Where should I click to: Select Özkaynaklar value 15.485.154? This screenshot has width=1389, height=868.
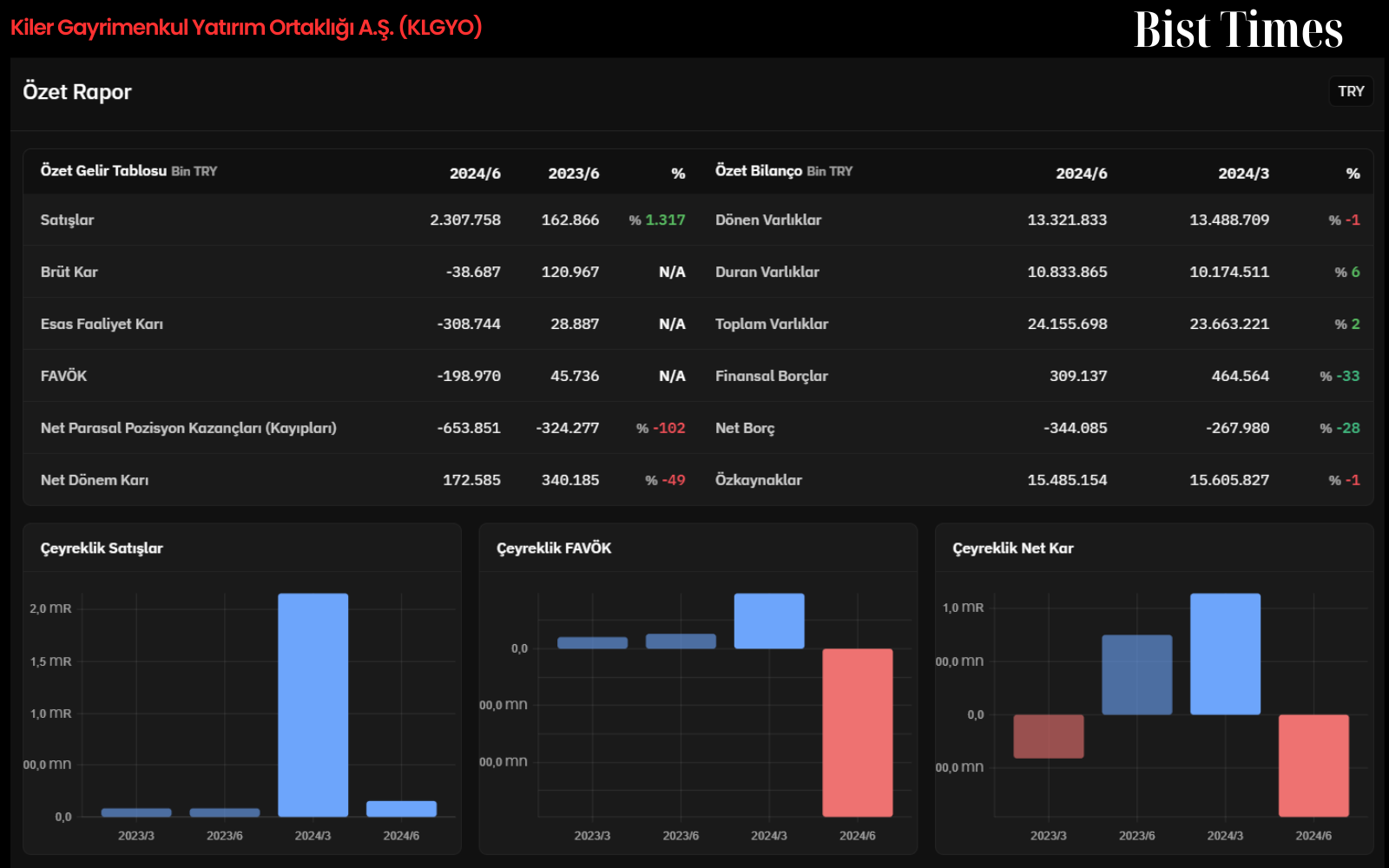tap(1067, 480)
